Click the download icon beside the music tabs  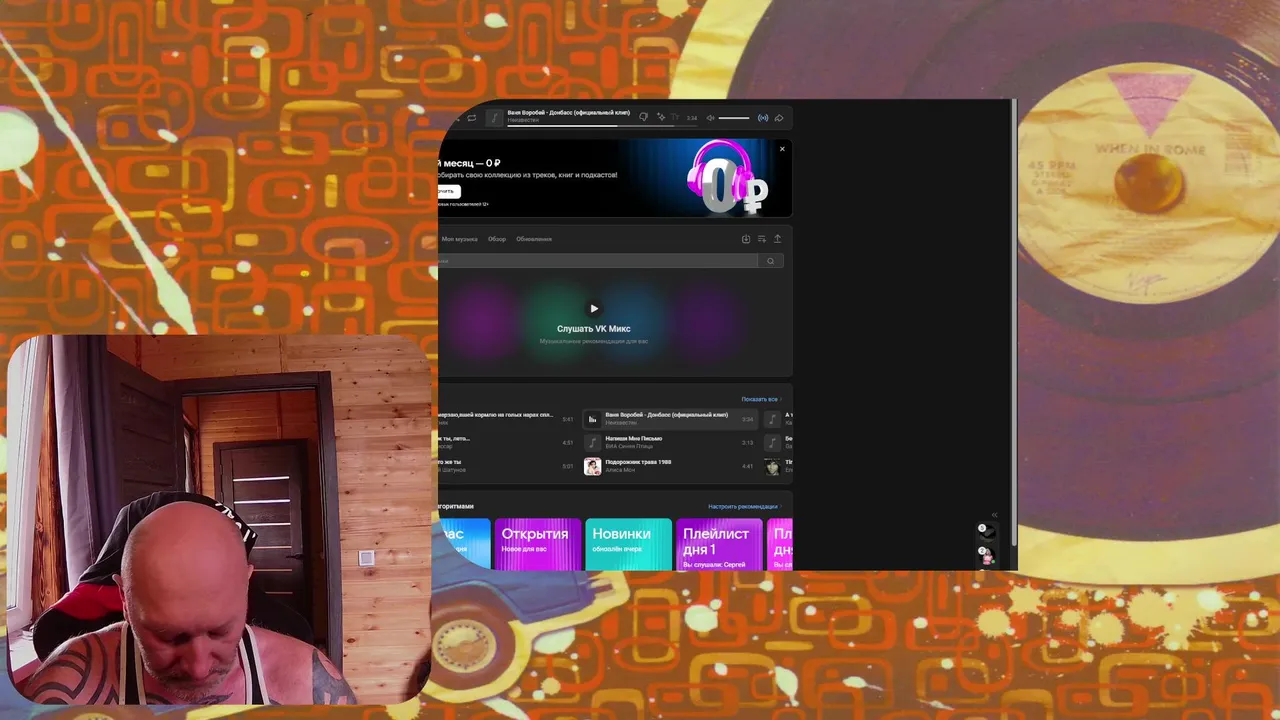point(746,239)
